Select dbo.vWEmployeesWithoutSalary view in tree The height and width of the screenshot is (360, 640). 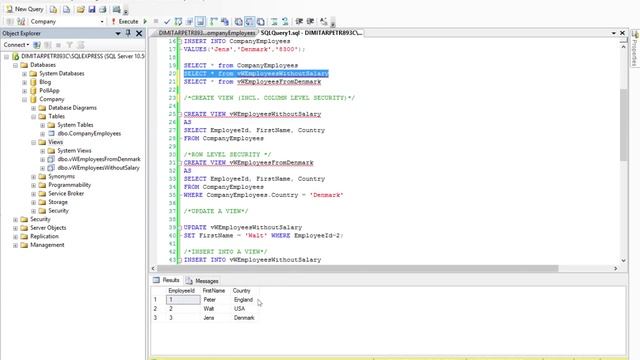pyautogui.click(x=98, y=168)
